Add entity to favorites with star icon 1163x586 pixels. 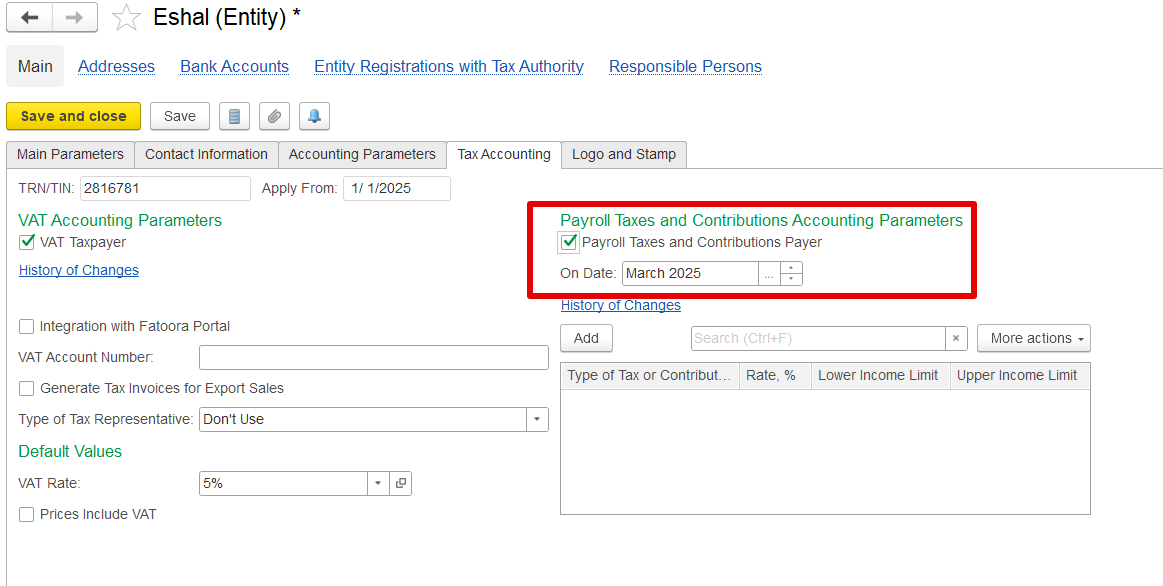pos(126,18)
